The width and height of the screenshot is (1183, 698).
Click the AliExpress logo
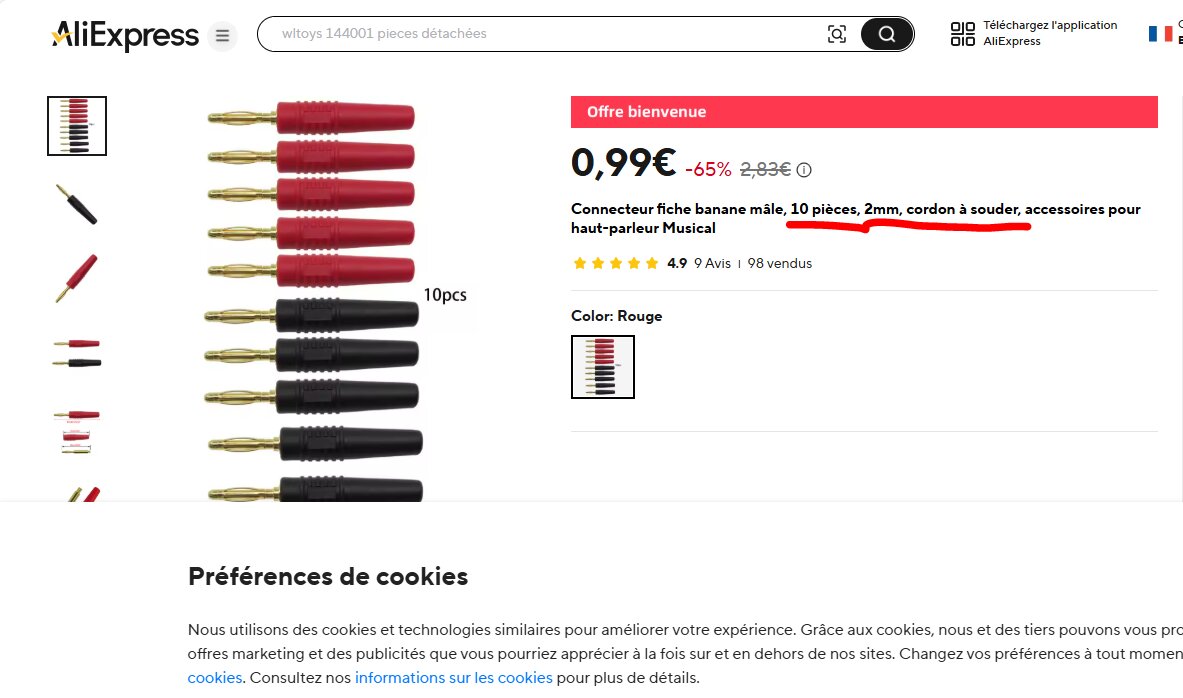point(125,36)
